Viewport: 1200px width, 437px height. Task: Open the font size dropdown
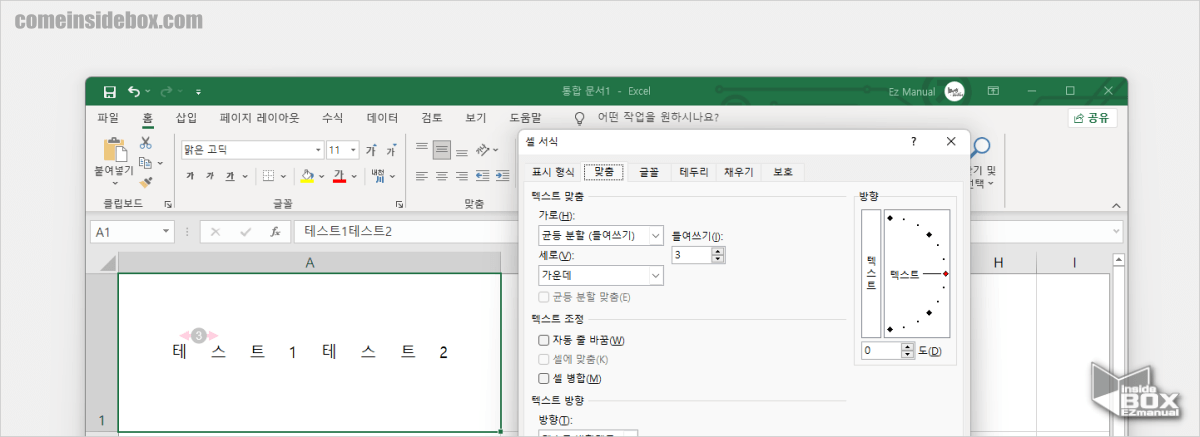pyautogui.click(x=351, y=150)
